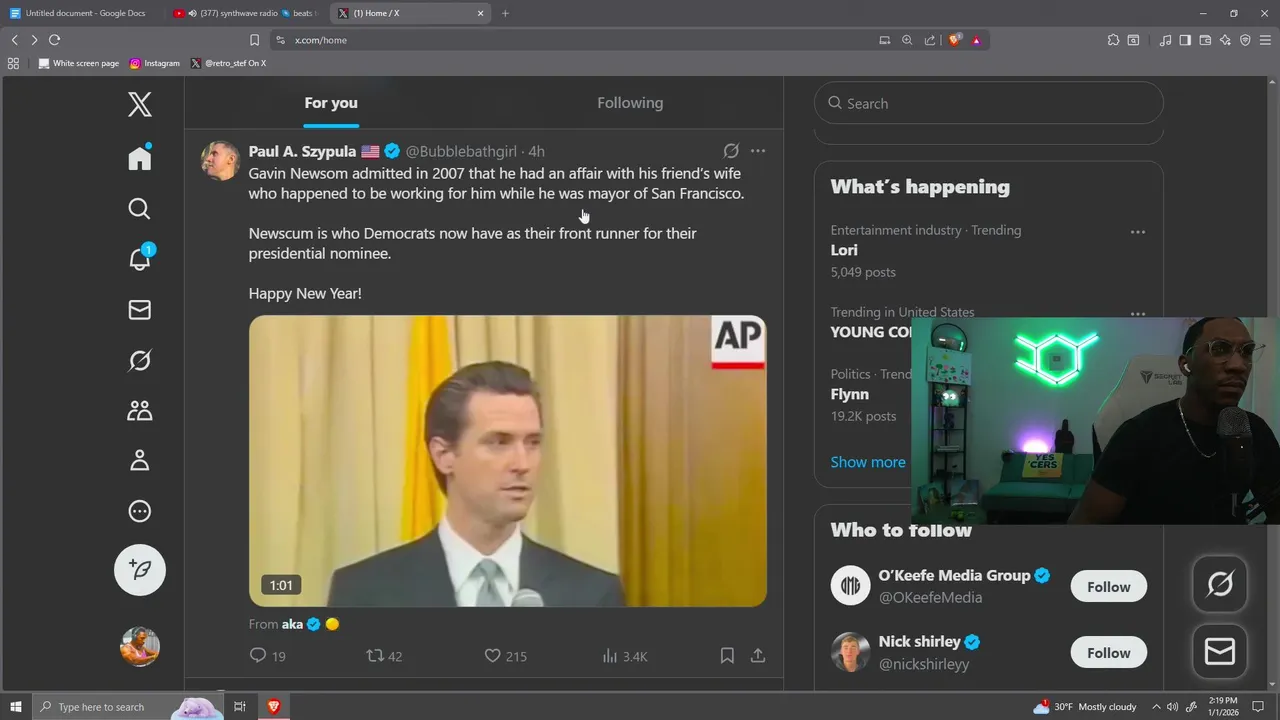Share the post using share icon
1280x720 pixels.
[x=758, y=656]
